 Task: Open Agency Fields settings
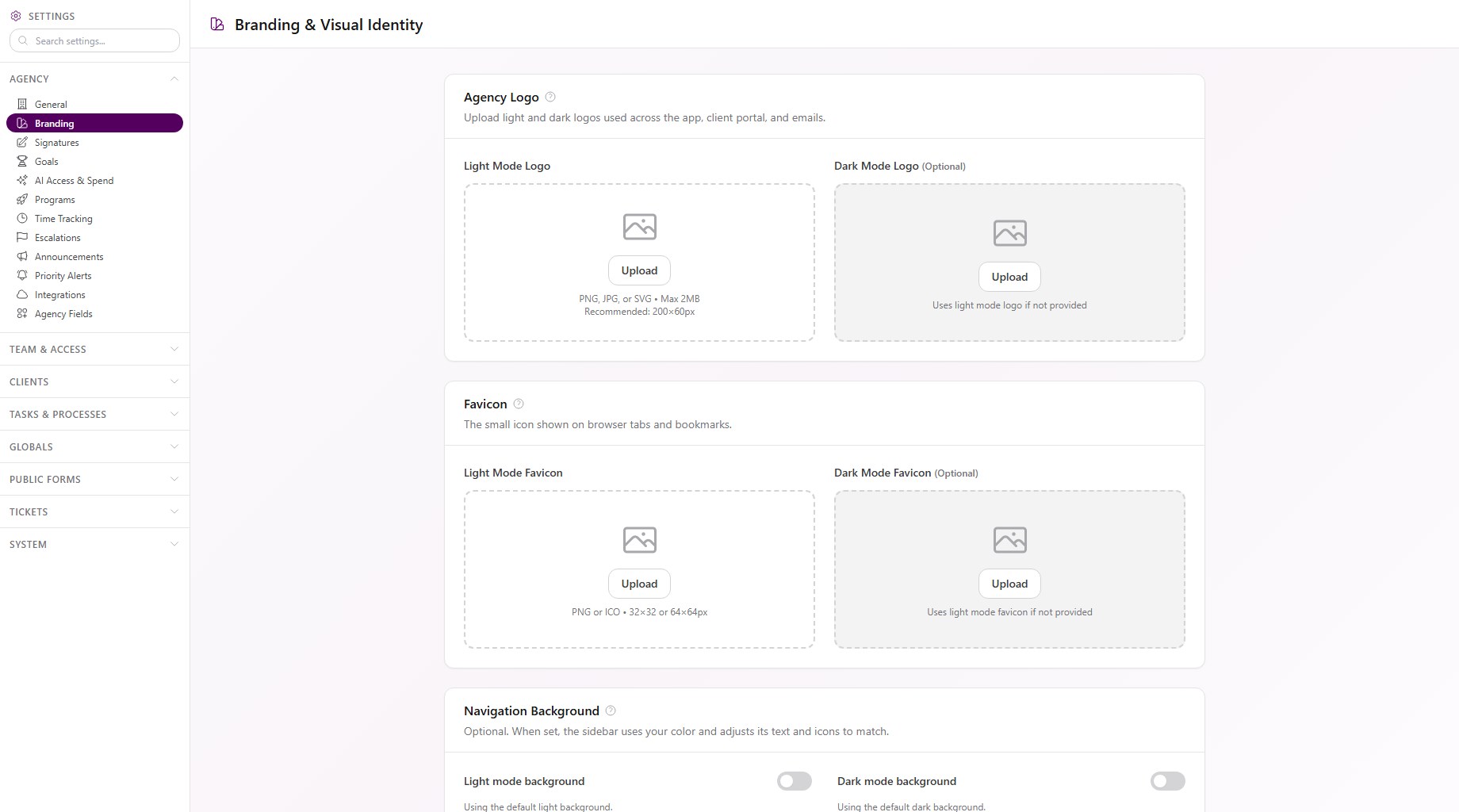[94, 313]
